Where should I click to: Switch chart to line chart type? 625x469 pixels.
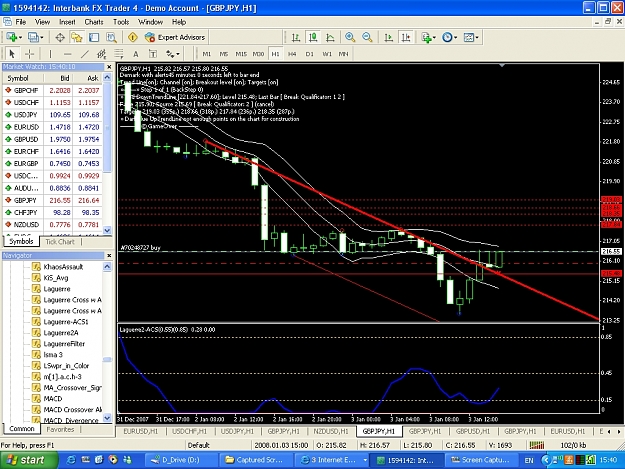click(330, 37)
